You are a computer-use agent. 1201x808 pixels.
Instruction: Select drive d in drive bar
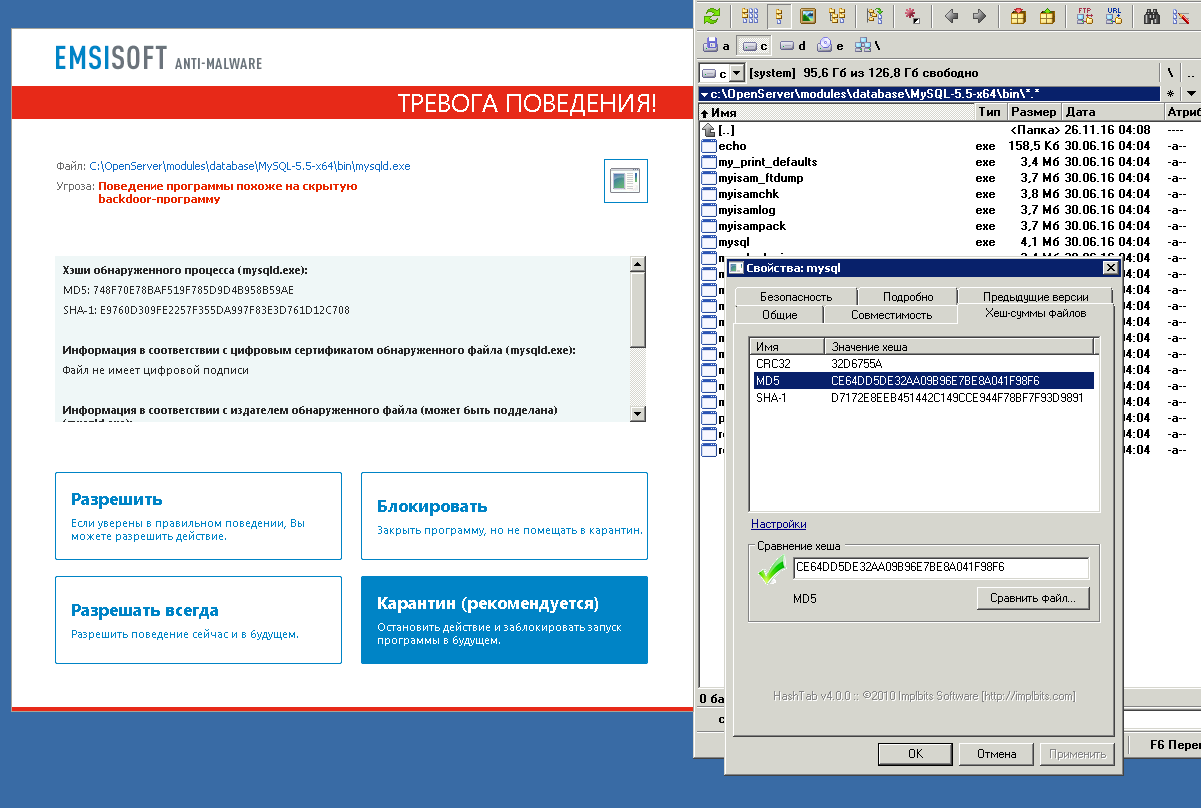(793, 45)
